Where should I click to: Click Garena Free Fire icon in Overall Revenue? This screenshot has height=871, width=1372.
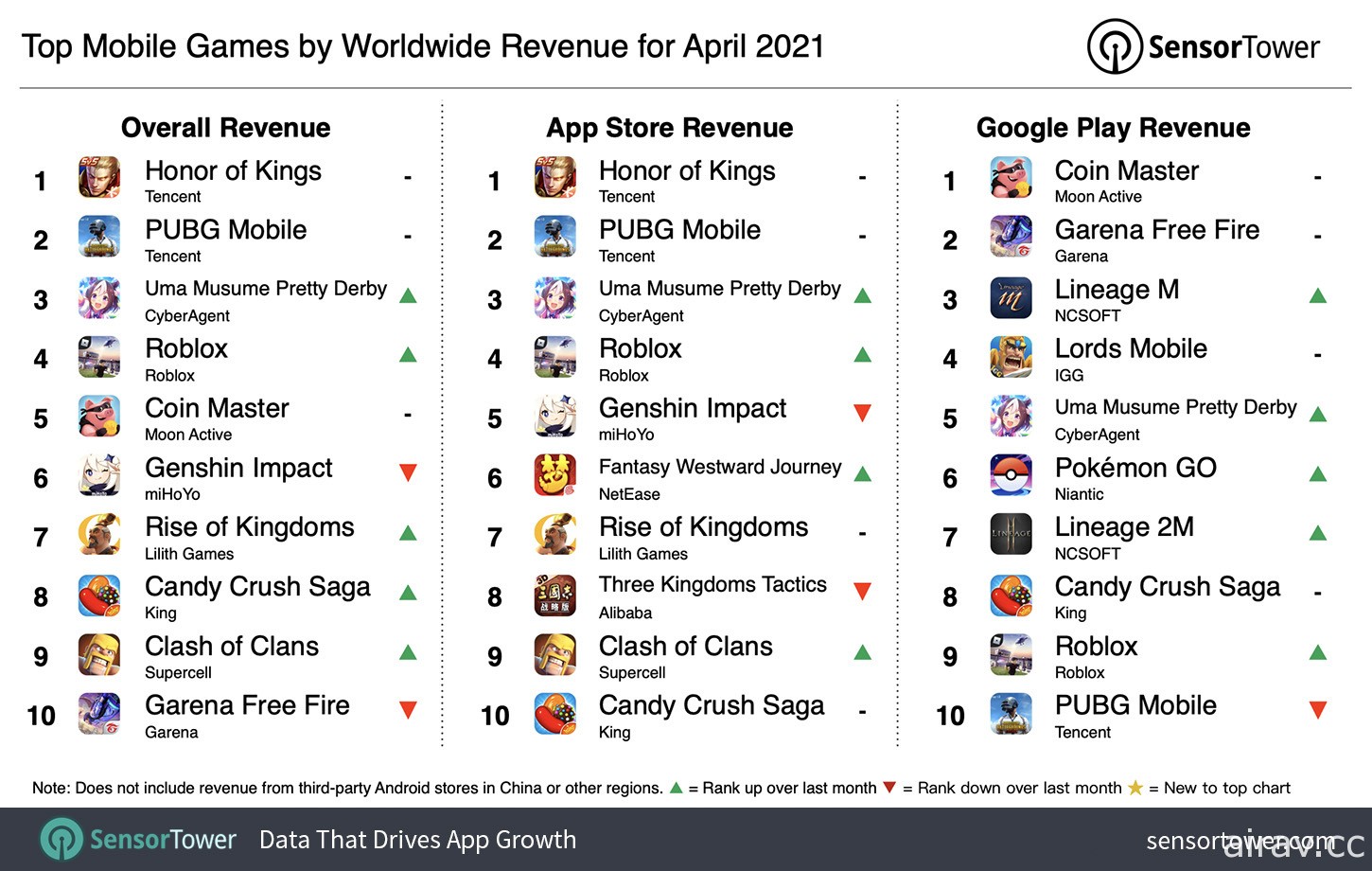[x=99, y=714]
